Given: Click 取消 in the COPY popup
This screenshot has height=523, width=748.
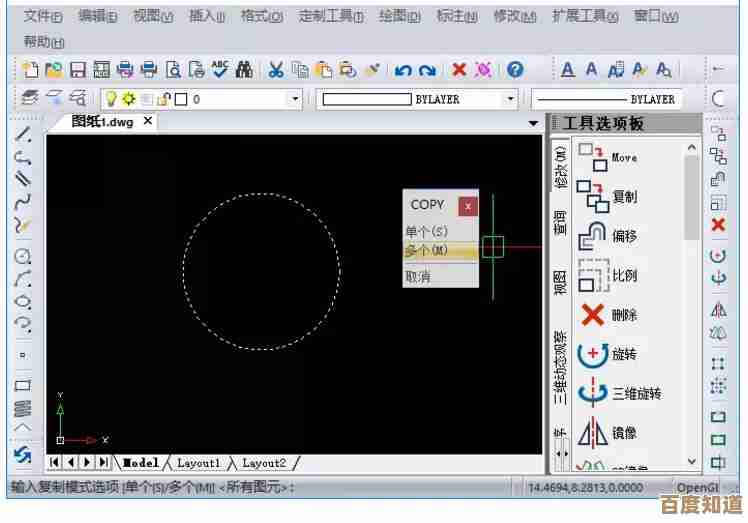Looking at the screenshot, I should (x=418, y=276).
